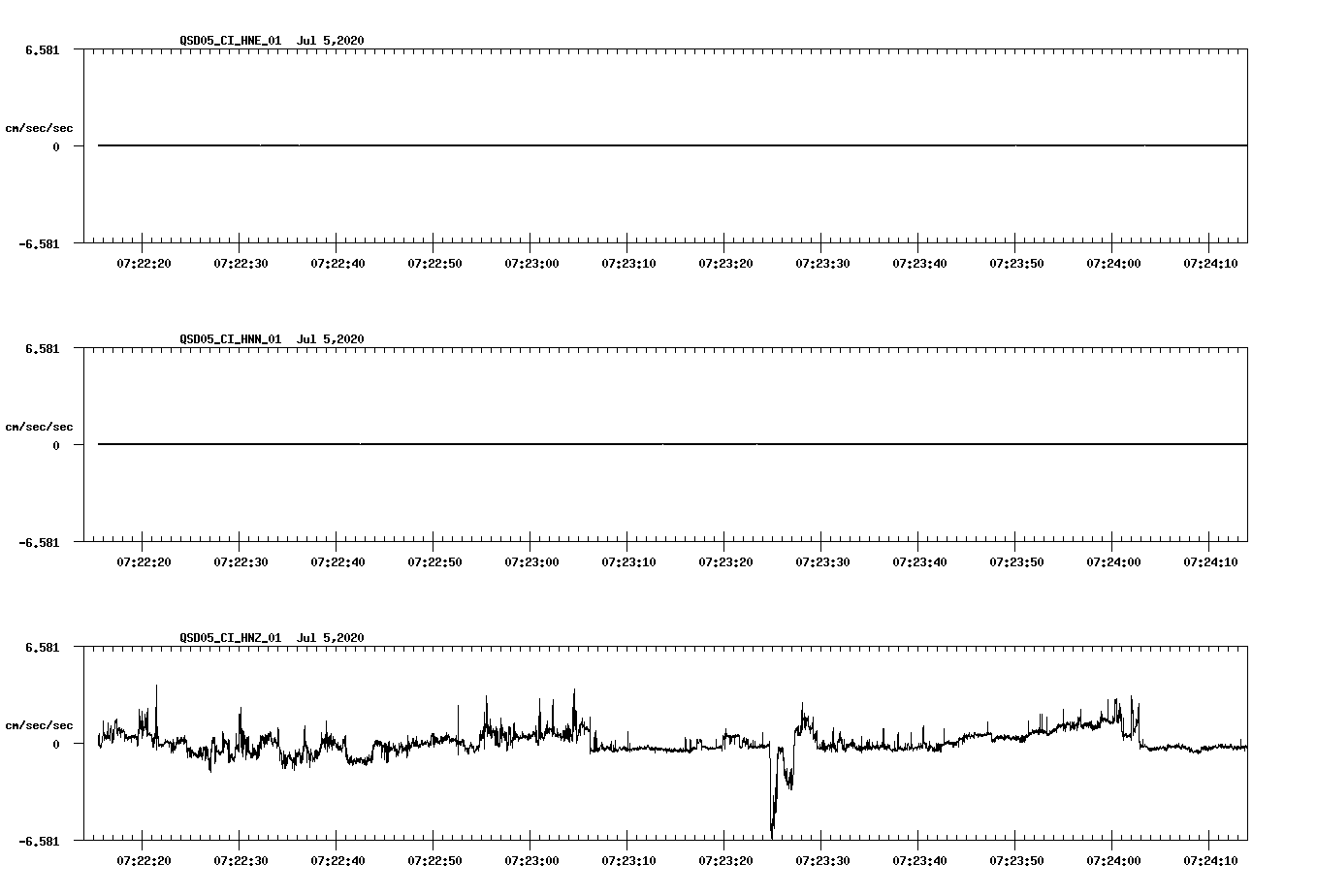The height and width of the screenshot is (896, 1317).
Task: Click 07:22:50 time label under HNN plot
Action: [434, 561]
